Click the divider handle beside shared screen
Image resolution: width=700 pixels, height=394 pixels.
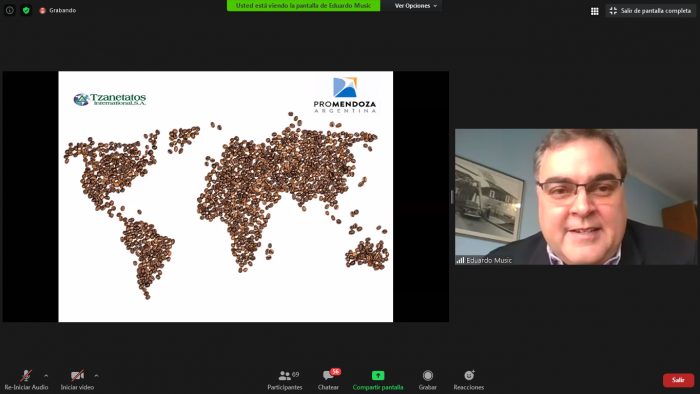tap(452, 197)
